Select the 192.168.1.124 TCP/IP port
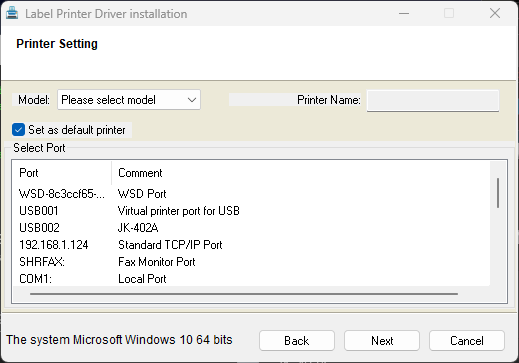The image size is (519, 363). tap(251, 245)
